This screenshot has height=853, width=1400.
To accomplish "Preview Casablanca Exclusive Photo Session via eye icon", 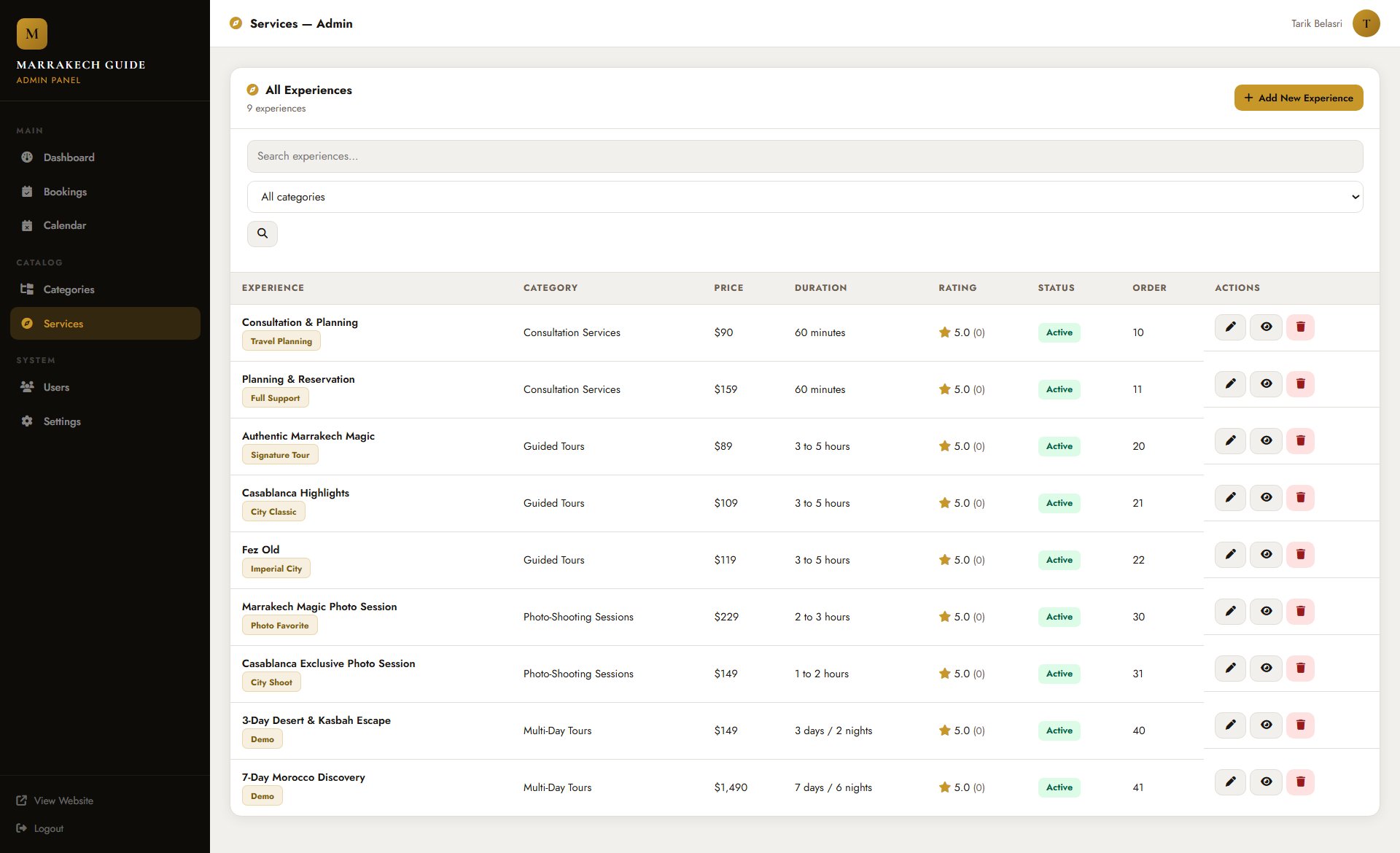I will point(1266,668).
